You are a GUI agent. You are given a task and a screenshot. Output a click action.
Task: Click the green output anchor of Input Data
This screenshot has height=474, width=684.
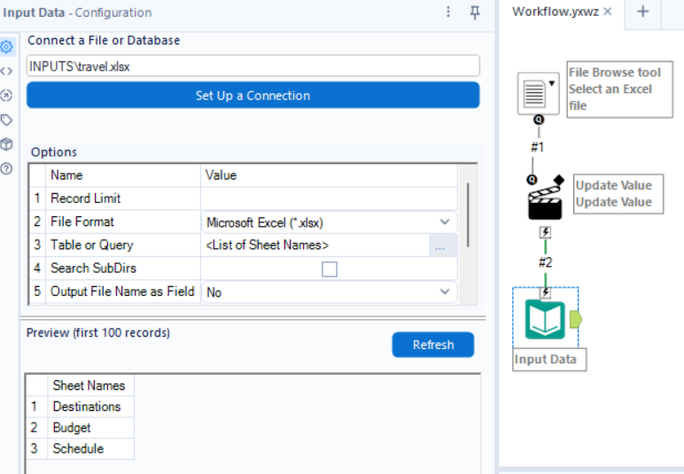[576, 320]
